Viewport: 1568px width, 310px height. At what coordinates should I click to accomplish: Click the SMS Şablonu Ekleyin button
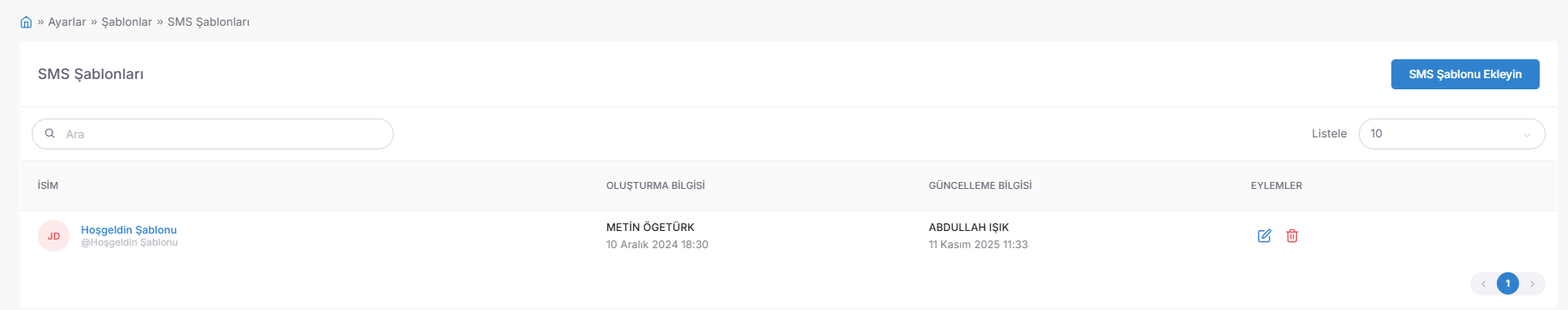pos(1465,74)
